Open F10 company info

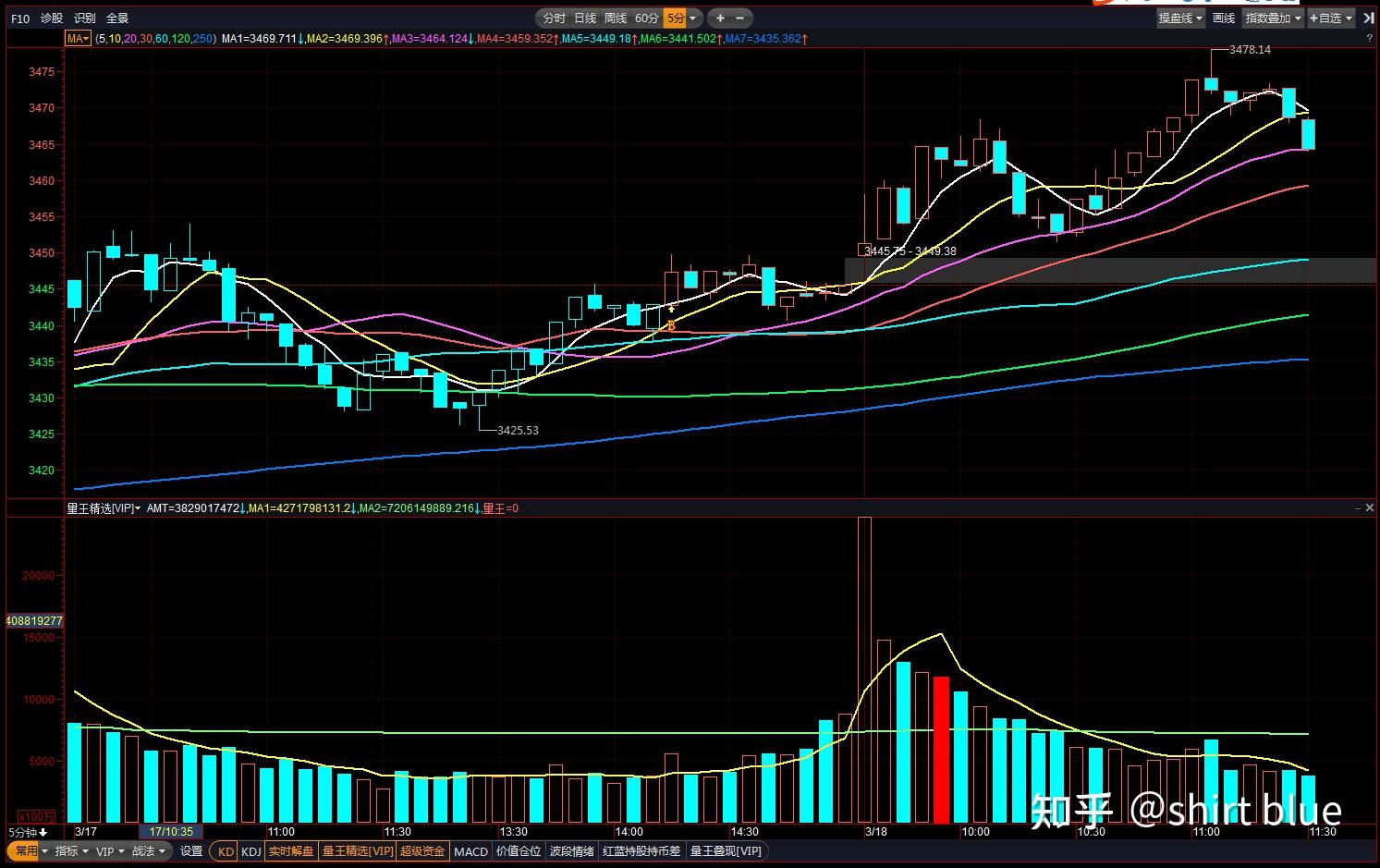click(x=20, y=18)
